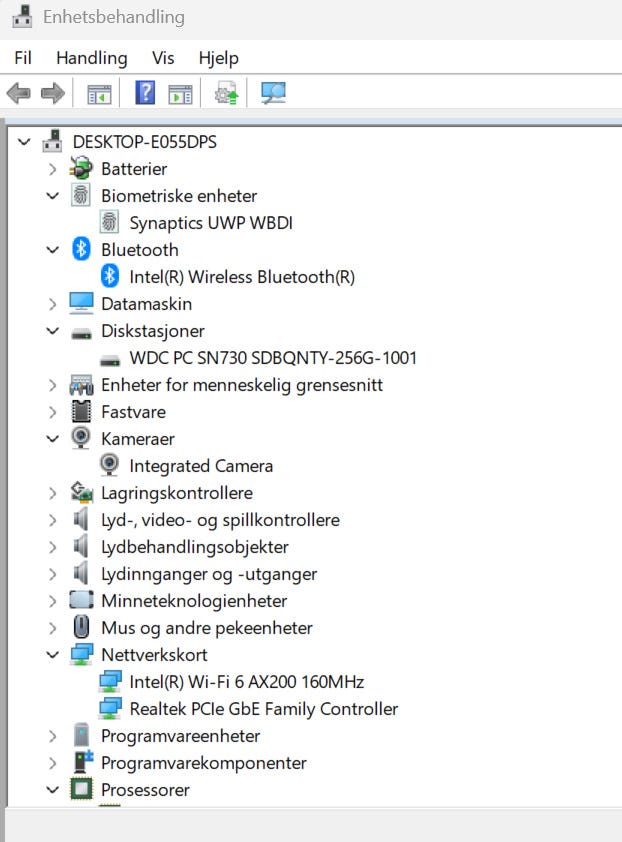The height and width of the screenshot is (842, 622).
Task: Click the Back arrow toolbar icon
Action: (x=19, y=93)
